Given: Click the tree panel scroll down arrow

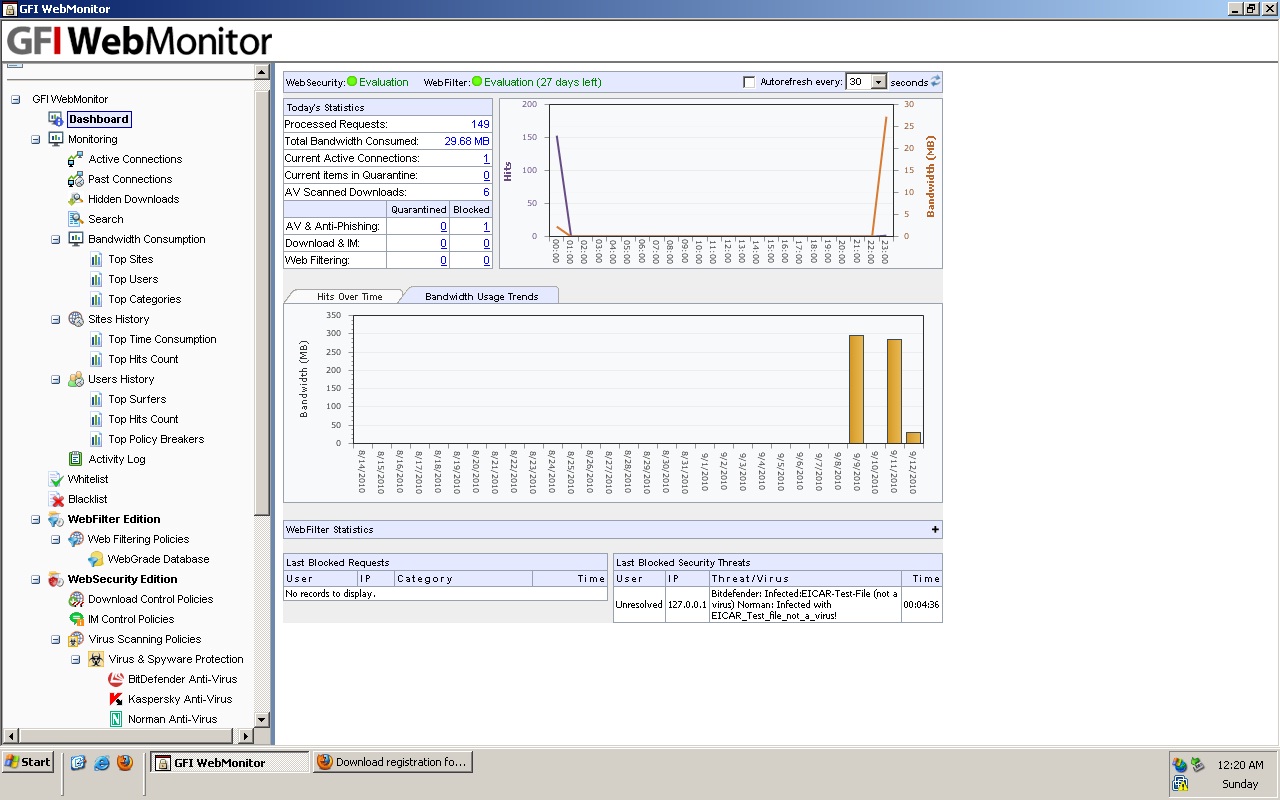Looking at the screenshot, I should point(262,719).
